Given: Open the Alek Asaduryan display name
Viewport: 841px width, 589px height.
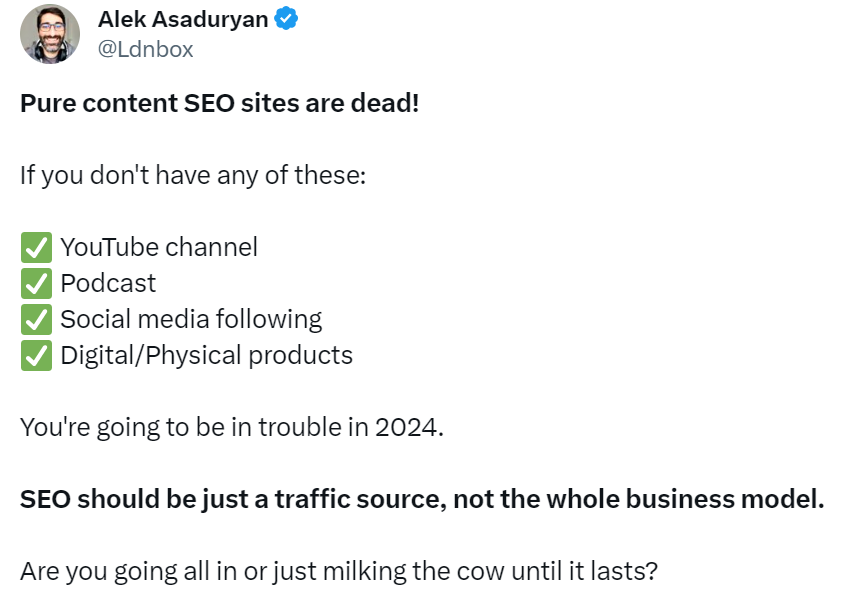Looking at the screenshot, I should [x=183, y=19].
